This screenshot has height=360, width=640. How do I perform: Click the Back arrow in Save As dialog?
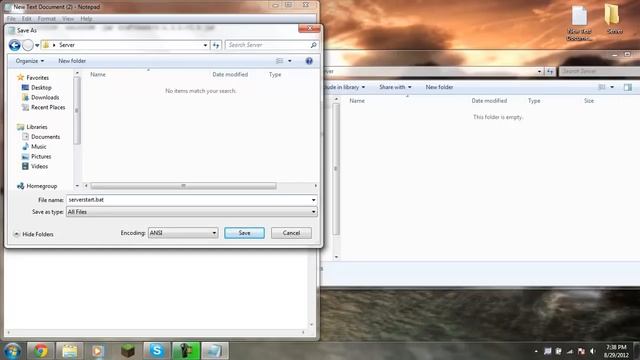pyautogui.click(x=14, y=45)
